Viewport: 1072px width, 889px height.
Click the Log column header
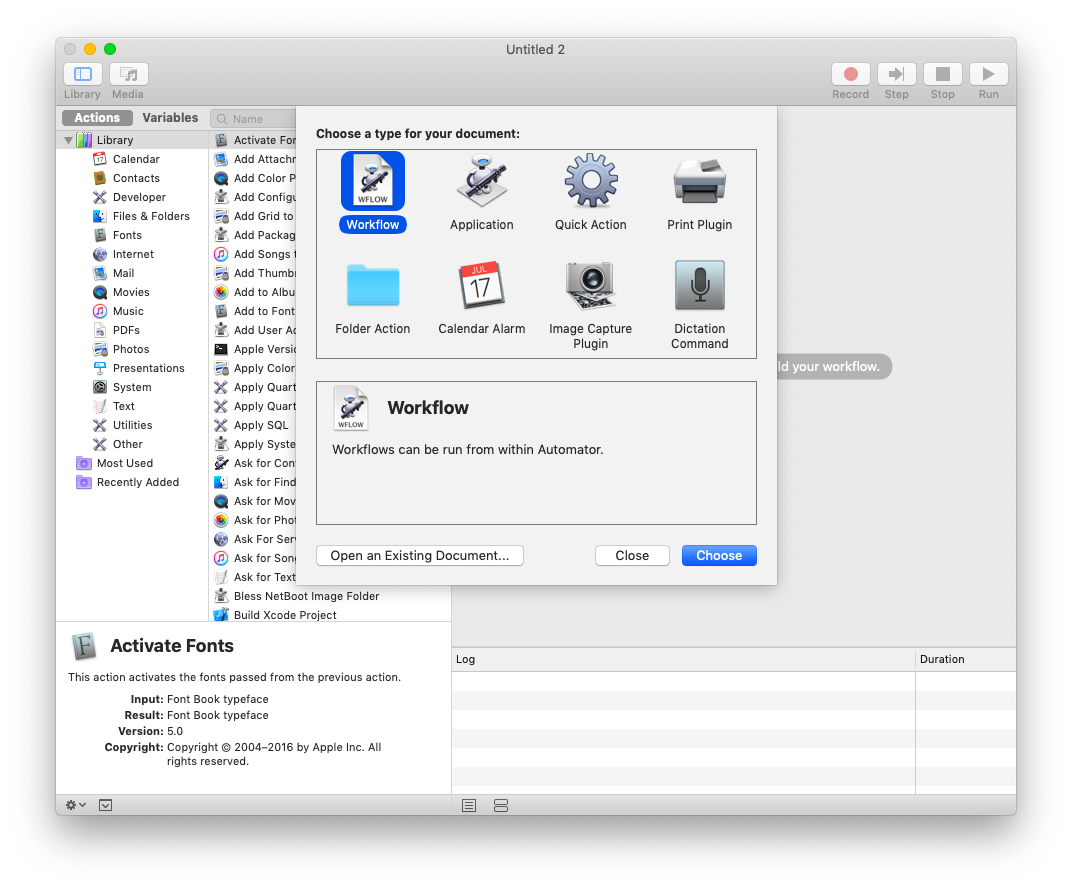click(x=683, y=659)
